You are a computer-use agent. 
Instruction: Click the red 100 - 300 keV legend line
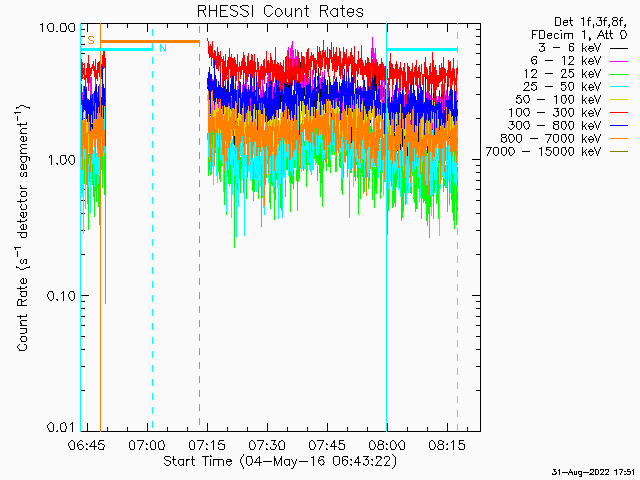pos(619,113)
